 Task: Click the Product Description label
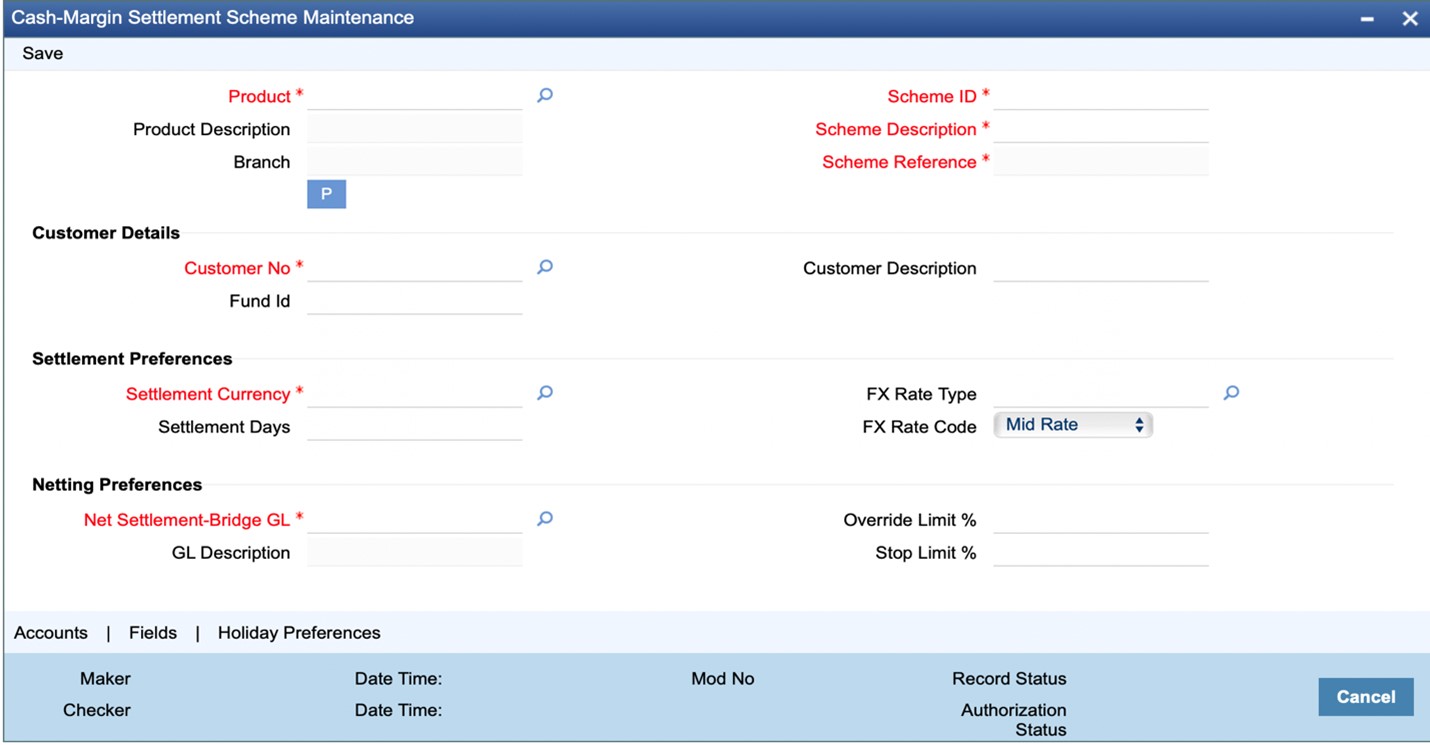[212, 130]
